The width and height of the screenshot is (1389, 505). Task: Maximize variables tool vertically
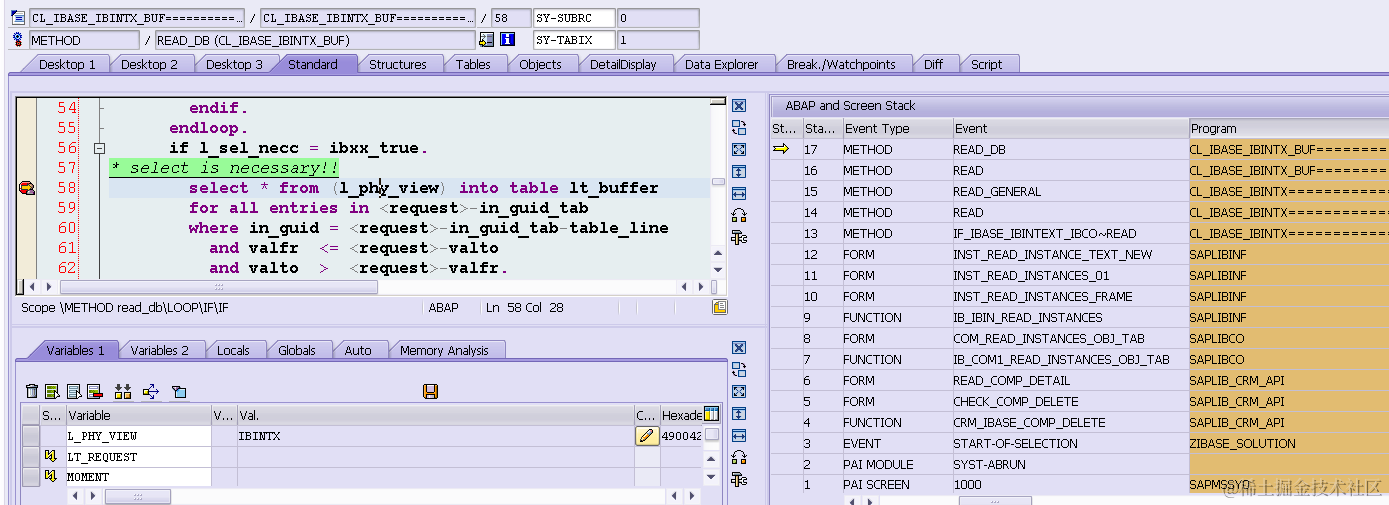click(739, 414)
